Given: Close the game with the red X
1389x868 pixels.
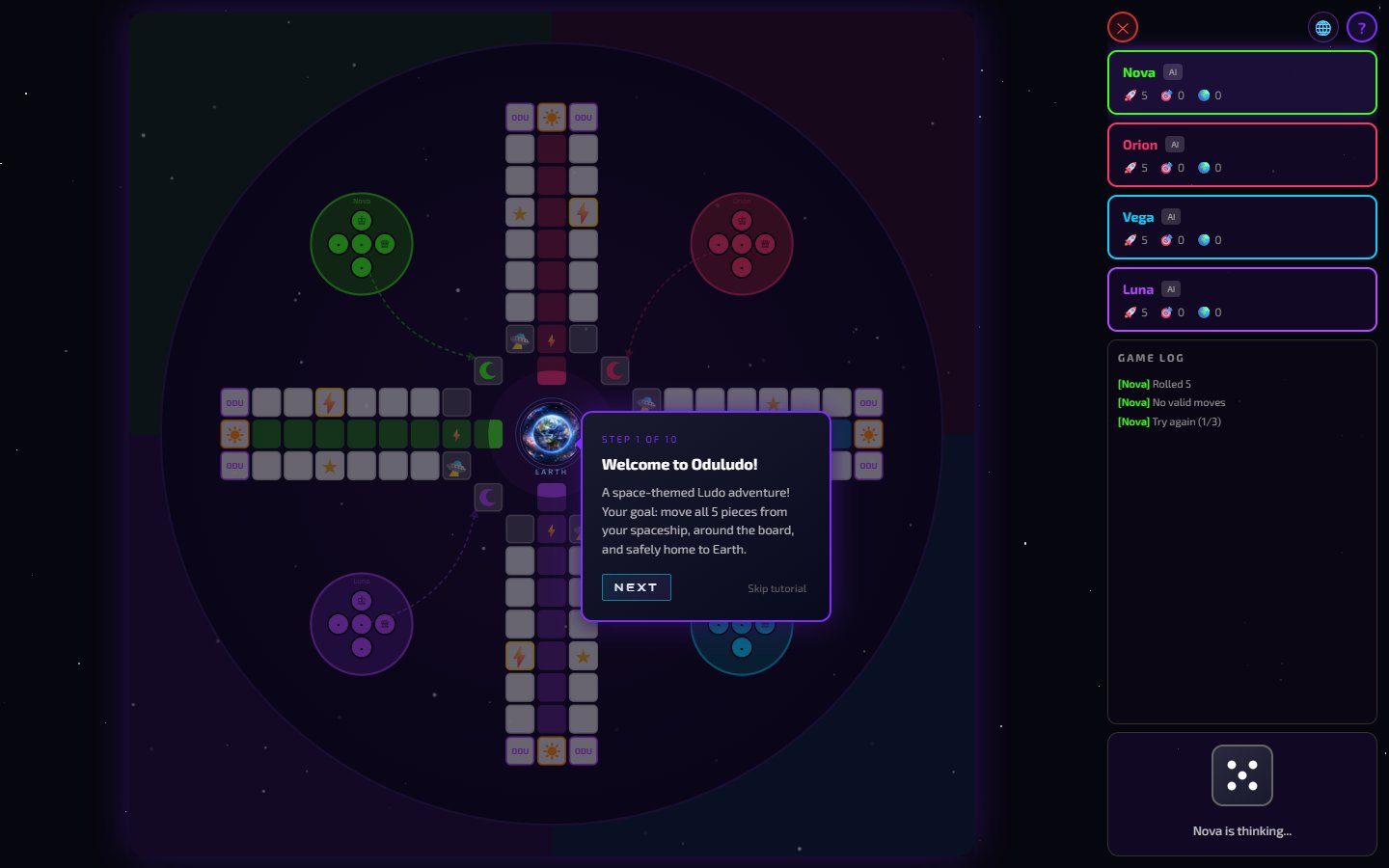Looking at the screenshot, I should 1123,28.
